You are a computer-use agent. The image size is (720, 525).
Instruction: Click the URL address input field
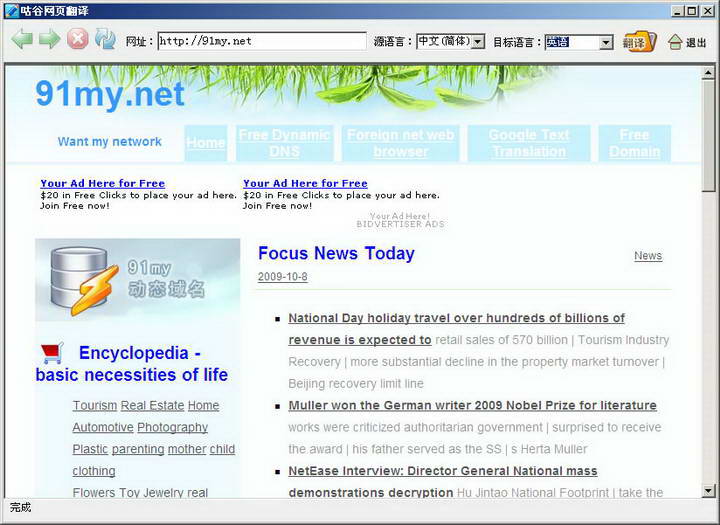(262, 42)
